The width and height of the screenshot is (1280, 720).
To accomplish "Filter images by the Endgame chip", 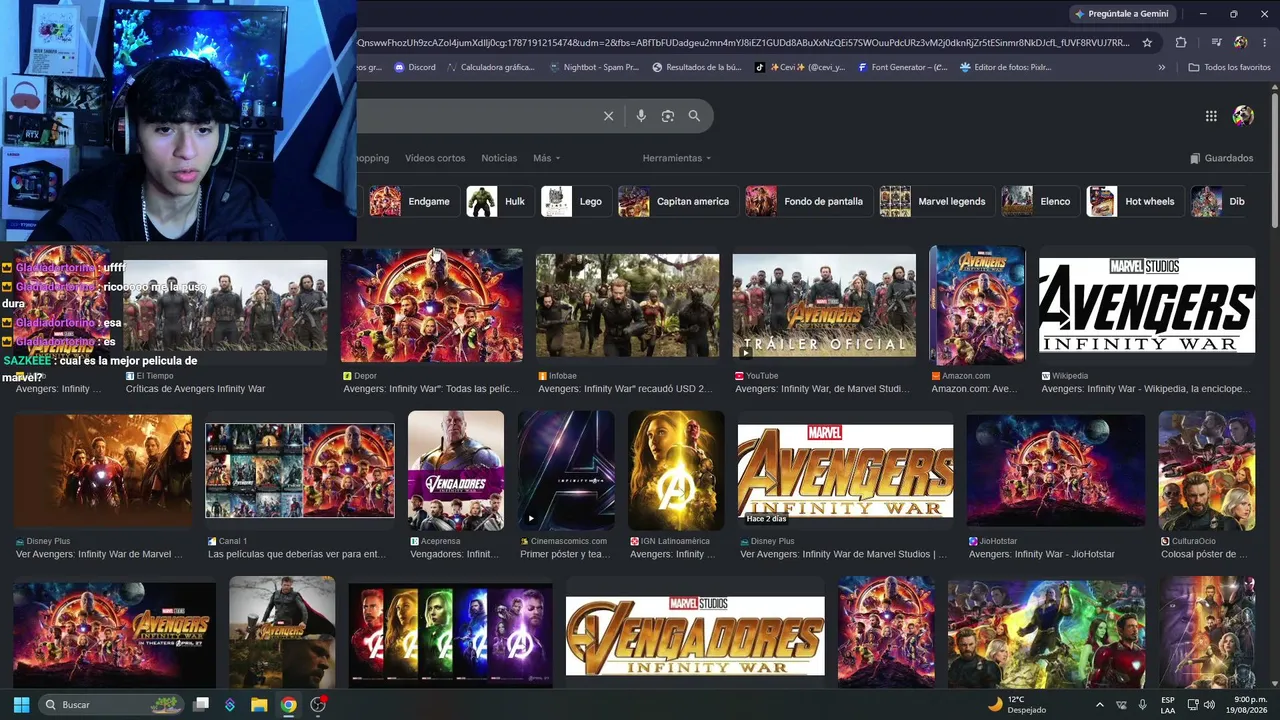I will [x=414, y=201].
